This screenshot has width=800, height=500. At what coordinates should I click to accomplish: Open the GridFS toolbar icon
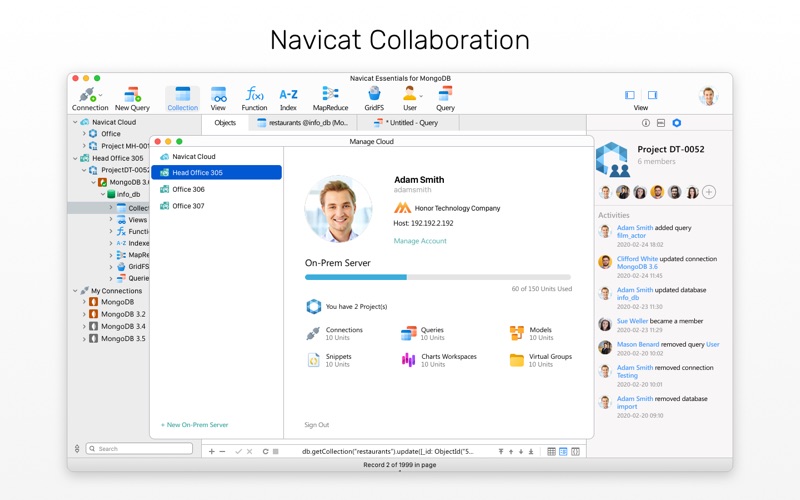tap(374, 99)
